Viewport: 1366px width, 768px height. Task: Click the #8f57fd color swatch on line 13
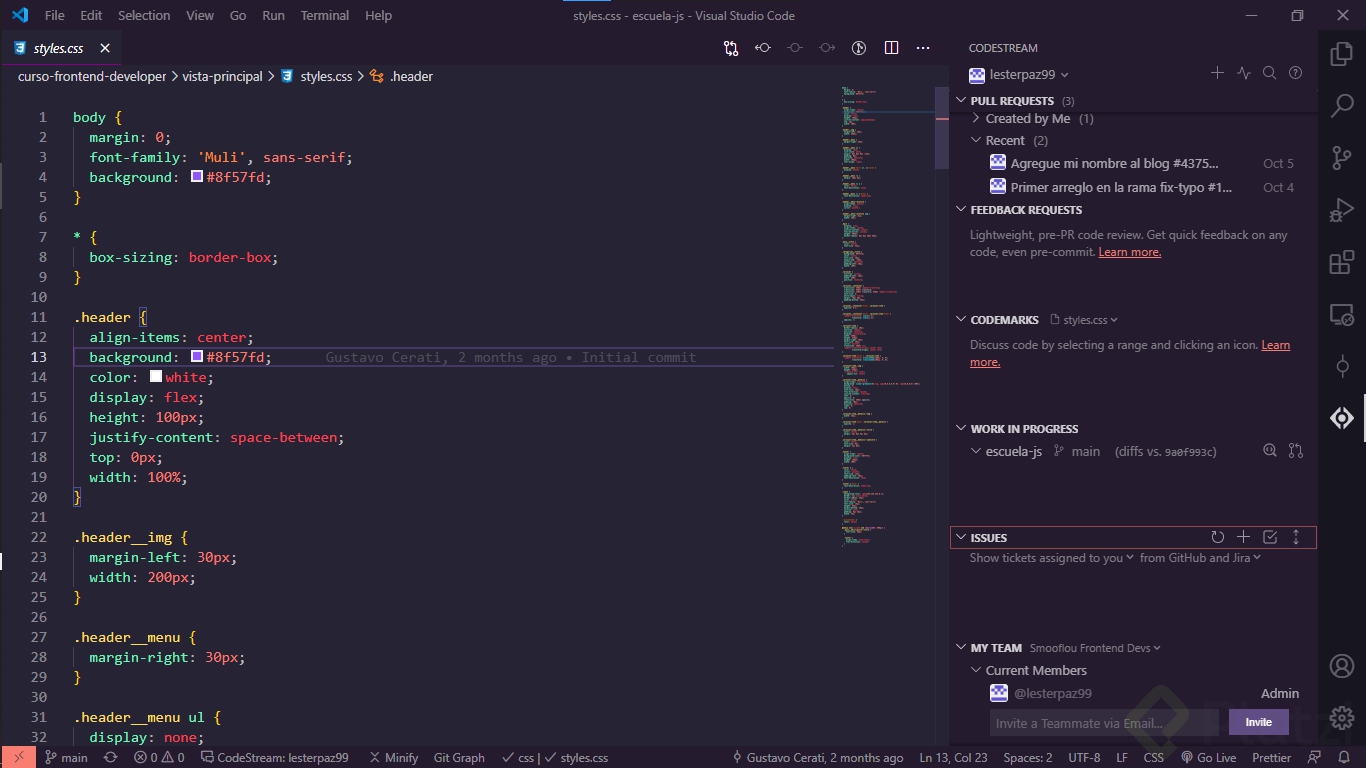tap(196, 357)
